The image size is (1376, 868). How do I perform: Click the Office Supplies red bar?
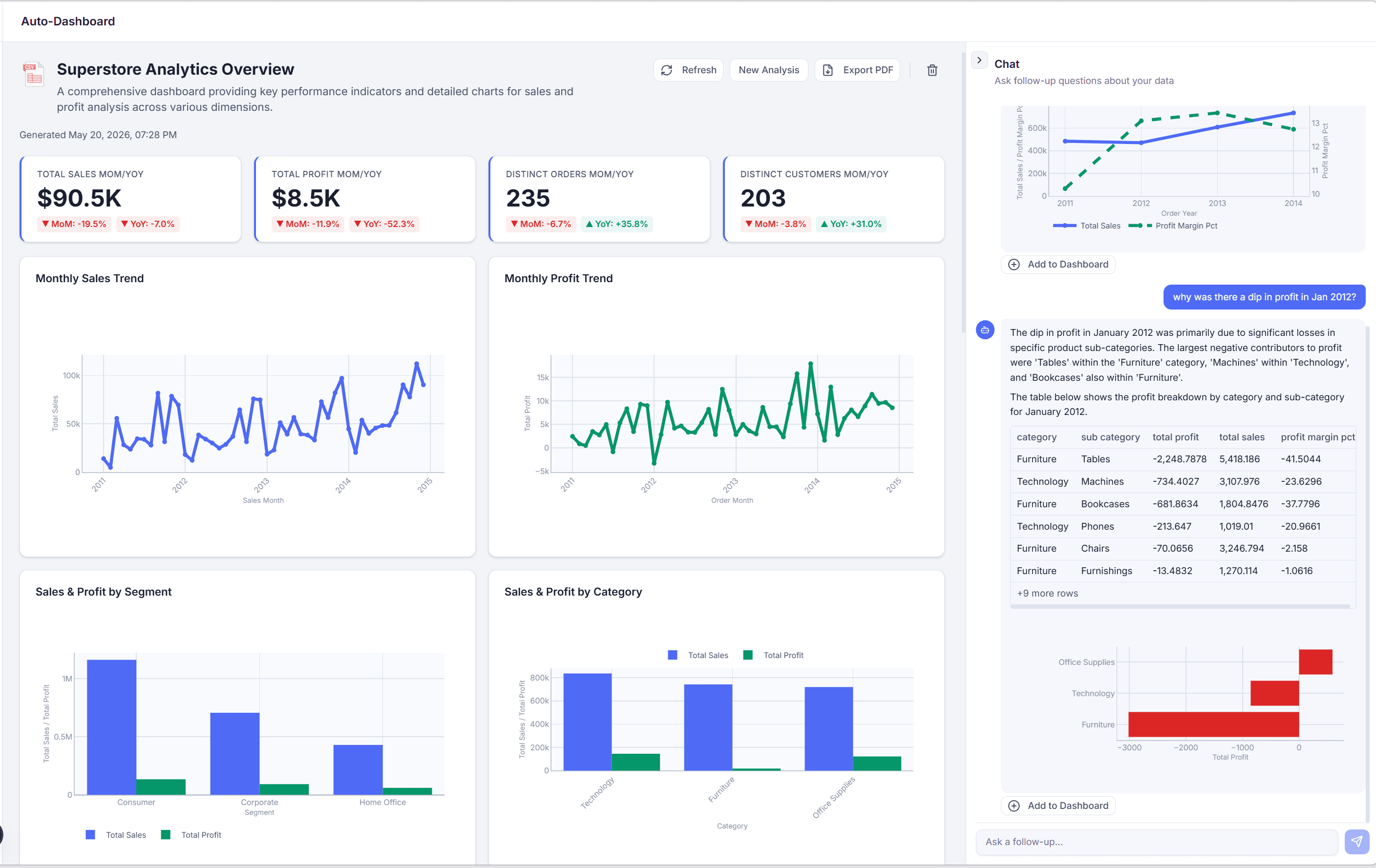(x=1315, y=661)
